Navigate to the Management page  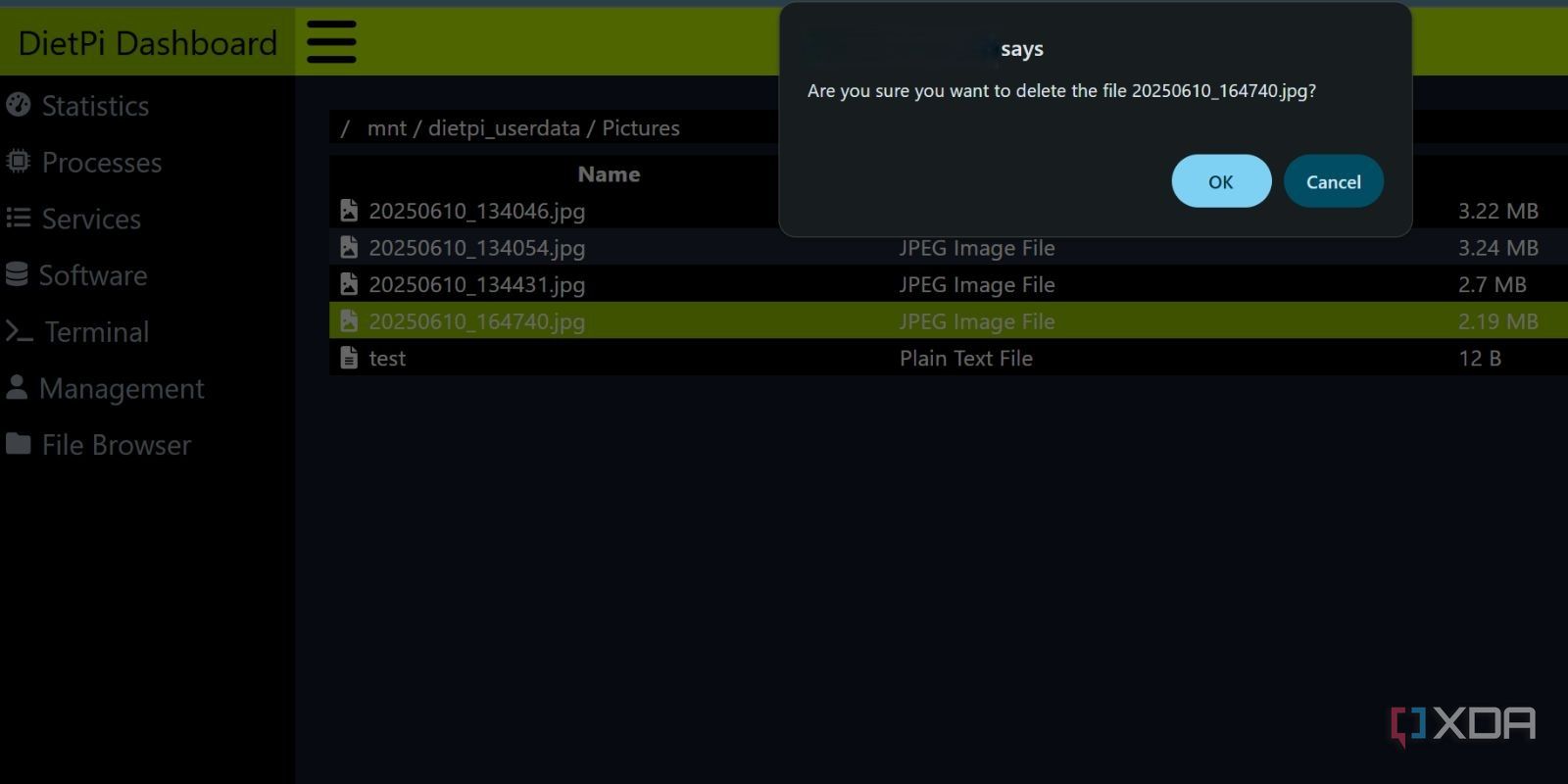(122, 389)
